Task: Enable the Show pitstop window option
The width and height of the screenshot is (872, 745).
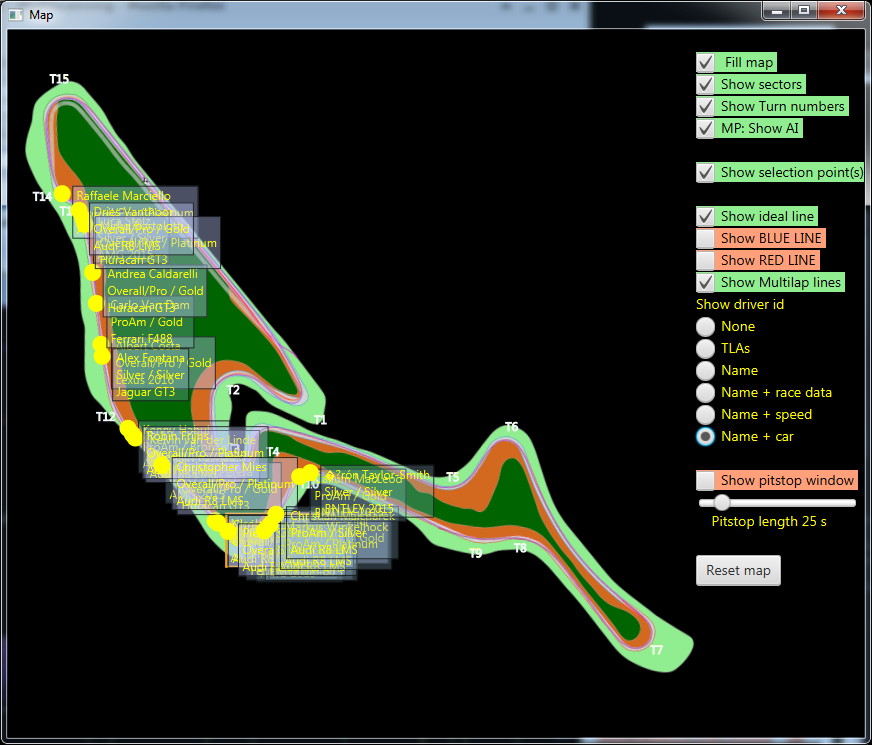Action: tap(705, 481)
